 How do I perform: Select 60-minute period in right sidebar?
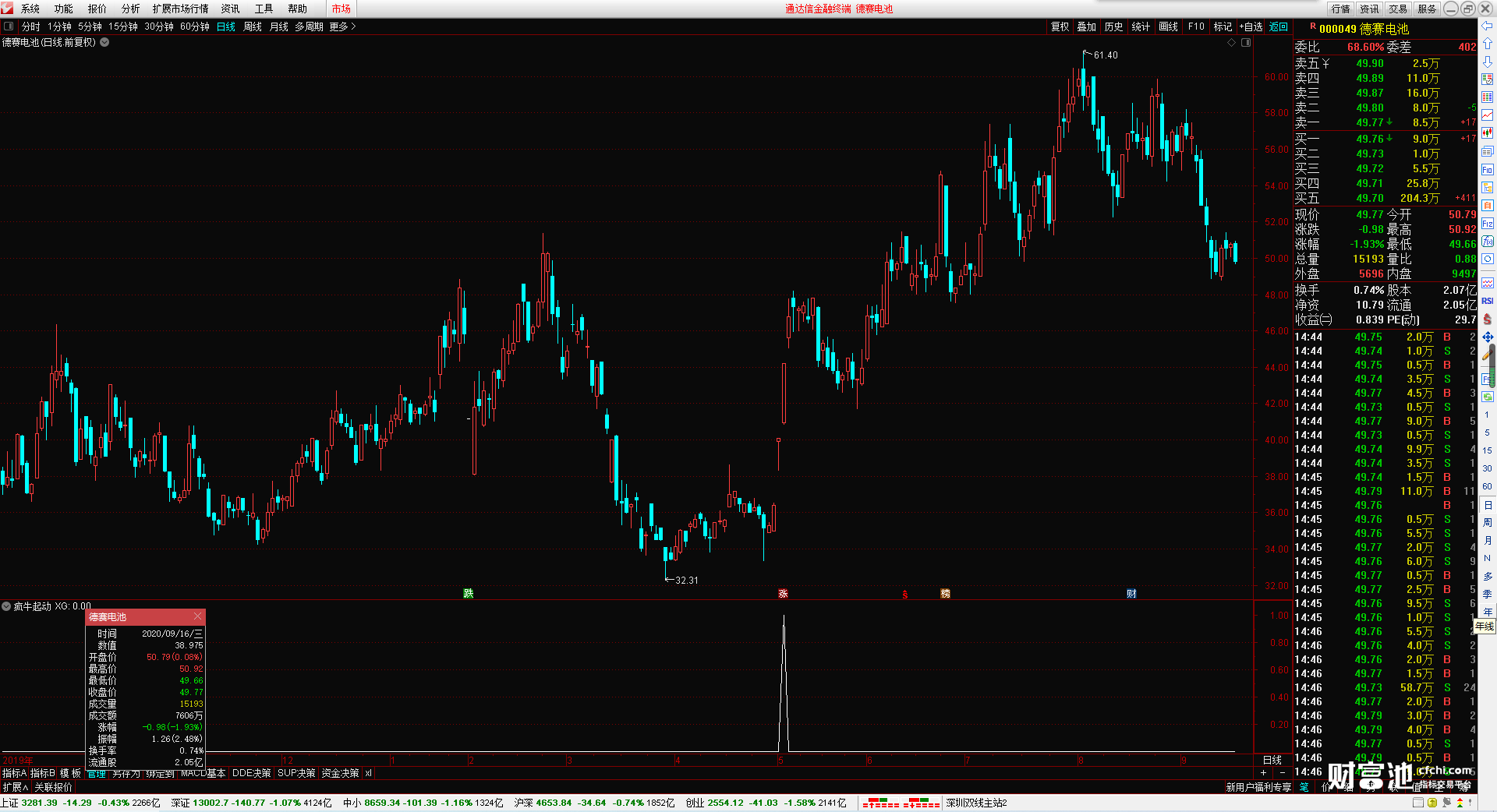[x=1487, y=486]
